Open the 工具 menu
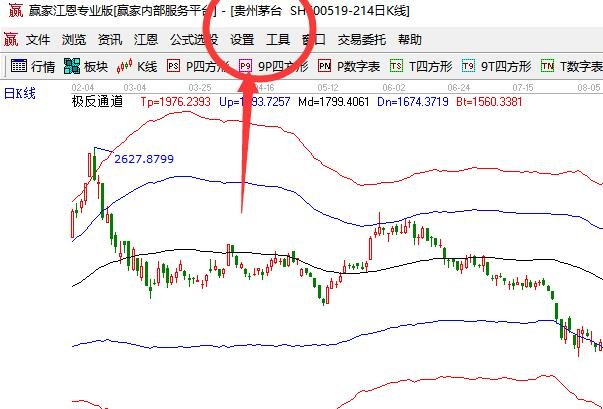Image resolution: width=603 pixels, height=409 pixels. point(278,39)
